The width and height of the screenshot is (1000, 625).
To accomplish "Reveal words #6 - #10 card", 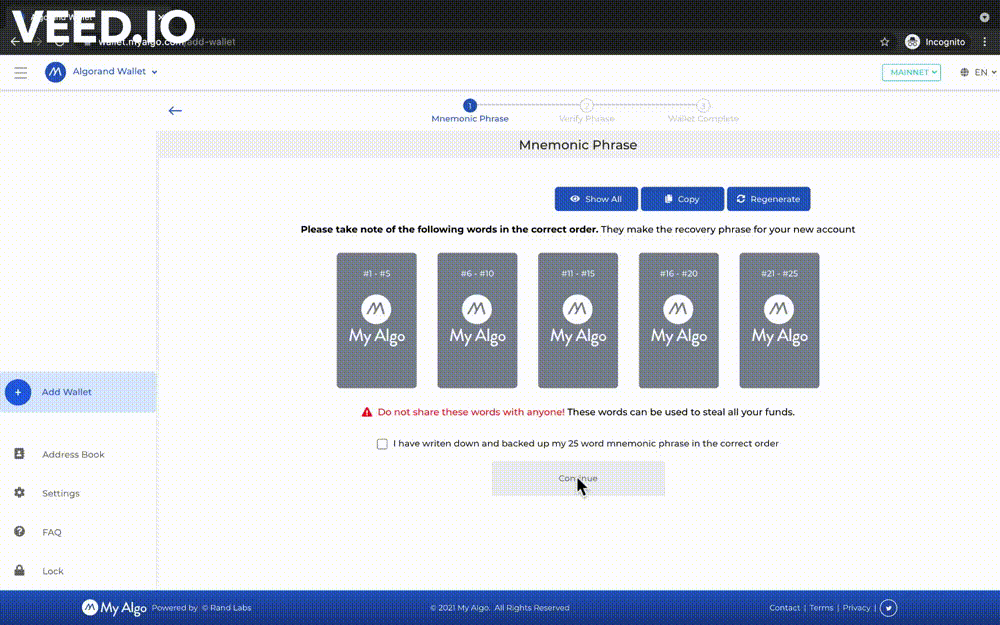I will point(477,320).
